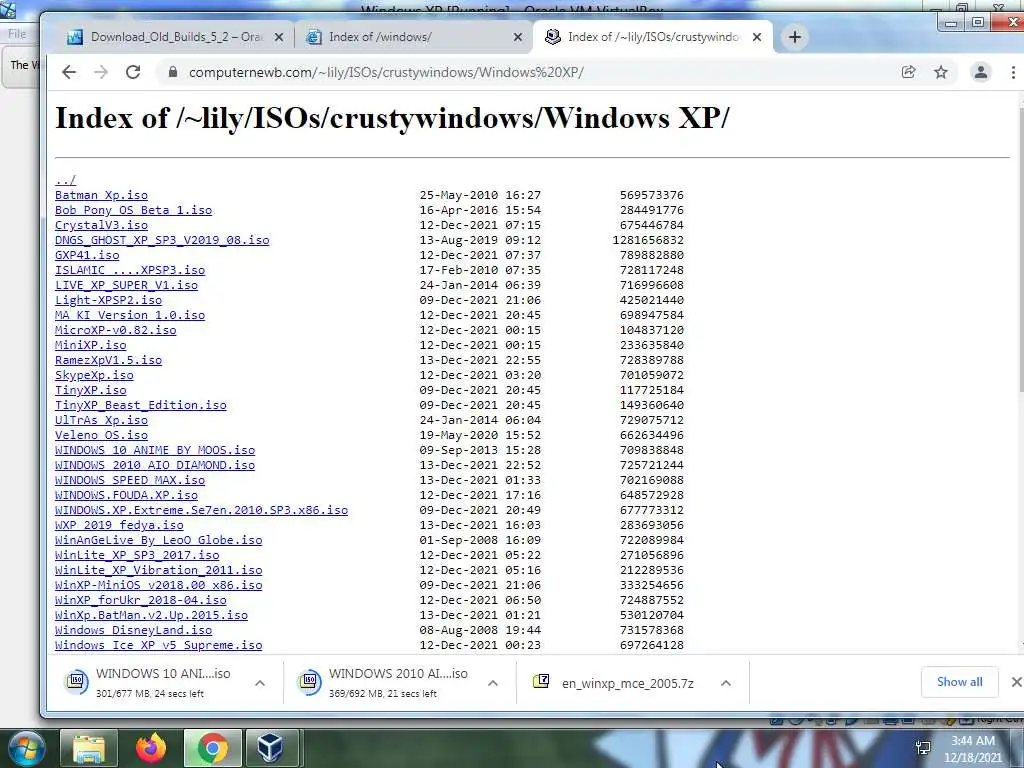Open the Windows Start orb

(26, 748)
